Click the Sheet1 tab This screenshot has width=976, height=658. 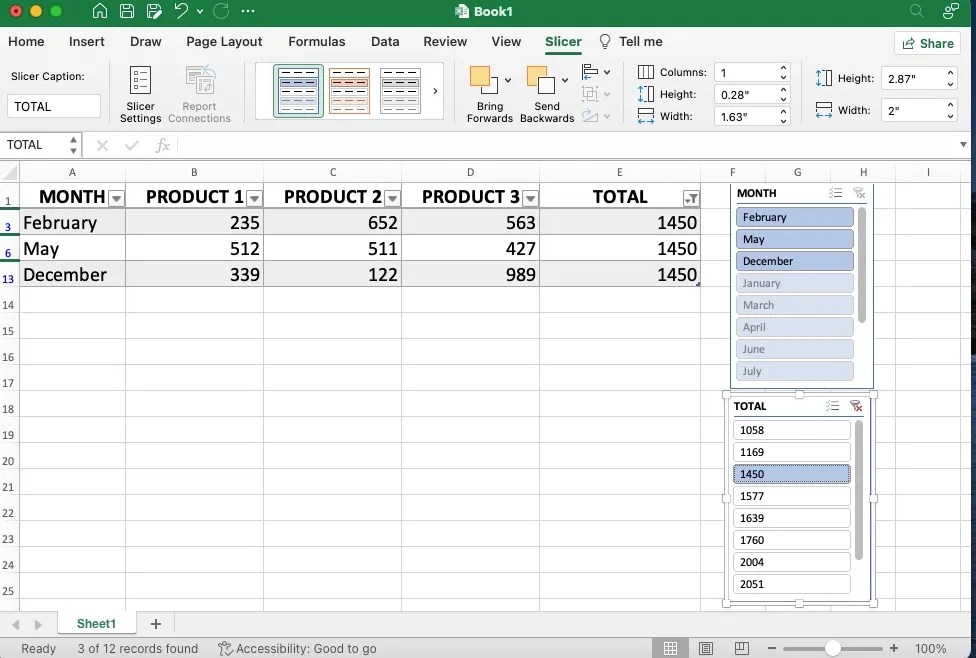coord(95,623)
